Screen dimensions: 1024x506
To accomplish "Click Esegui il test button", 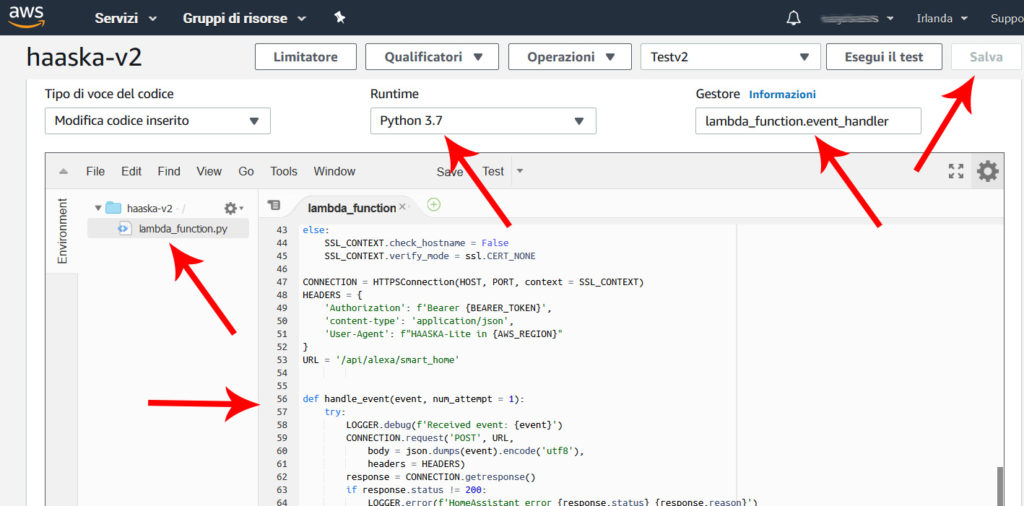I will pos(884,57).
